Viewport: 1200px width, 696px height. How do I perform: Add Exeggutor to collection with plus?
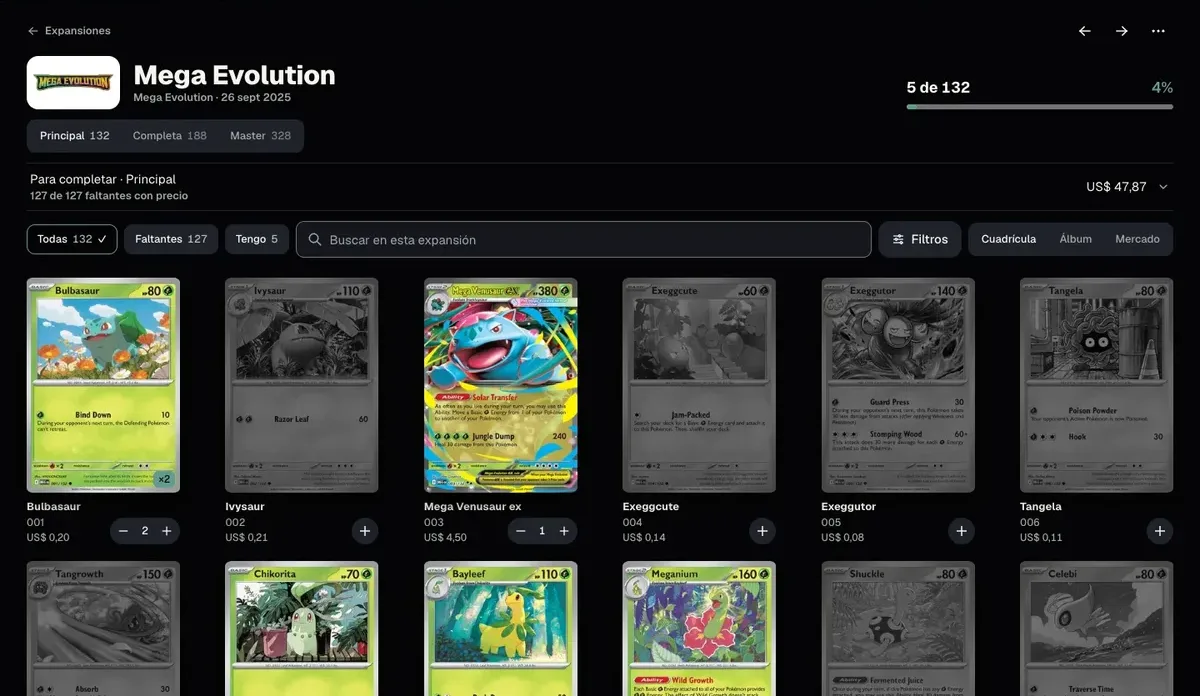[x=961, y=531]
